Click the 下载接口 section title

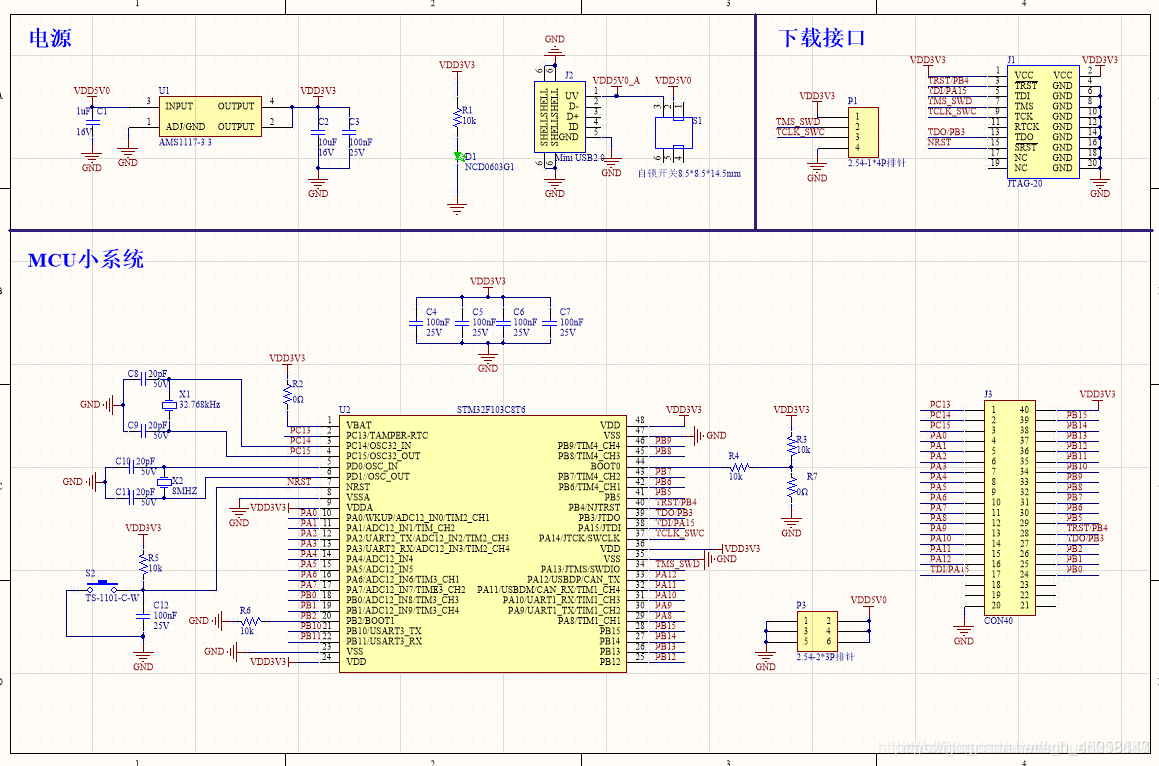pos(821,38)
